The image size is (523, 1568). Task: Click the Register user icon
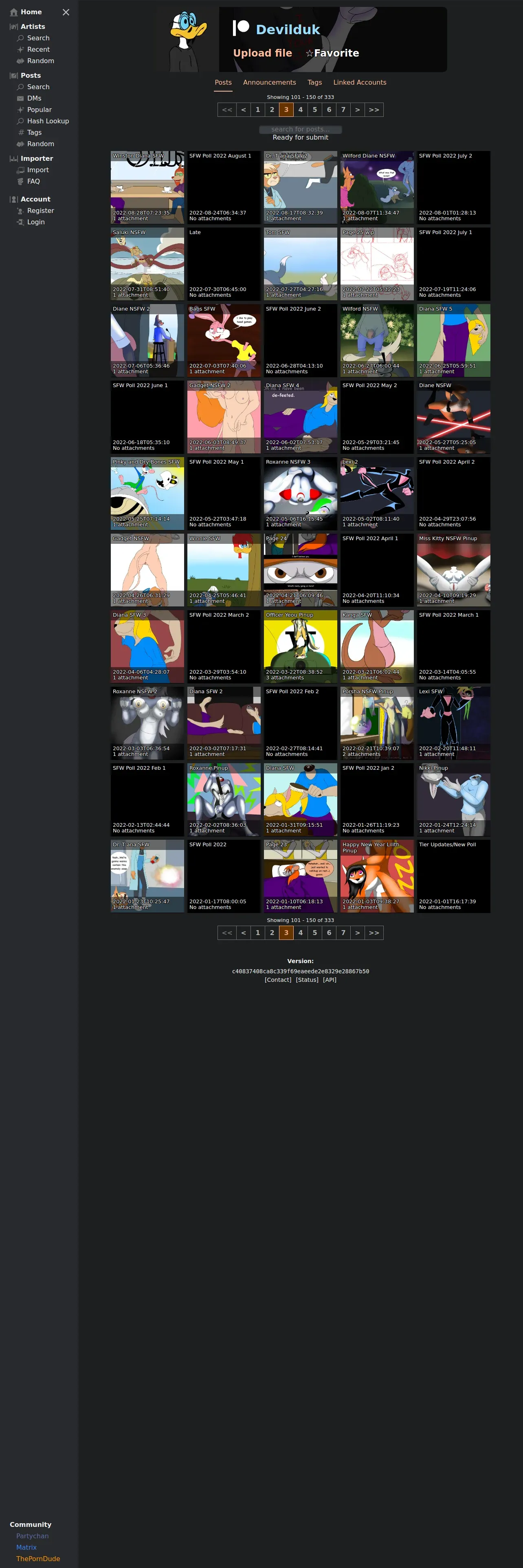click(x=21, y=210)
